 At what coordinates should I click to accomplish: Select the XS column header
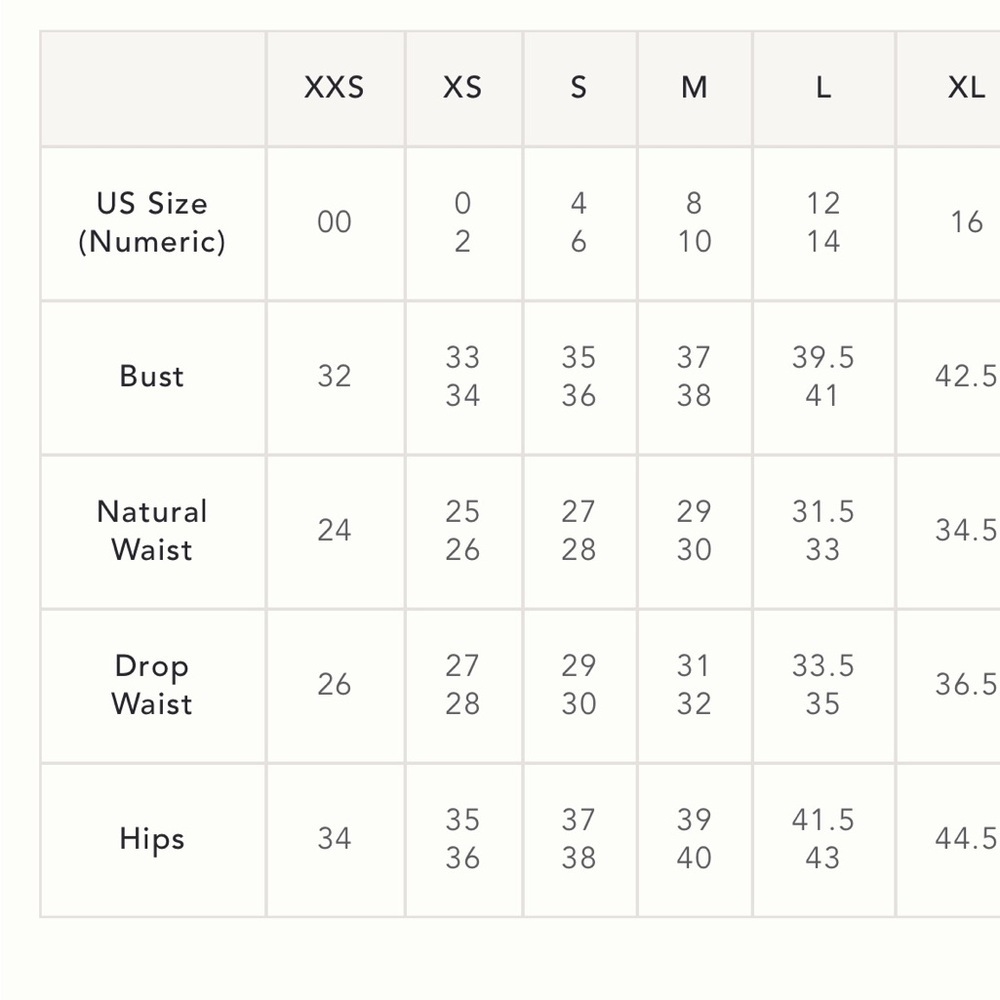click(464, 88)
